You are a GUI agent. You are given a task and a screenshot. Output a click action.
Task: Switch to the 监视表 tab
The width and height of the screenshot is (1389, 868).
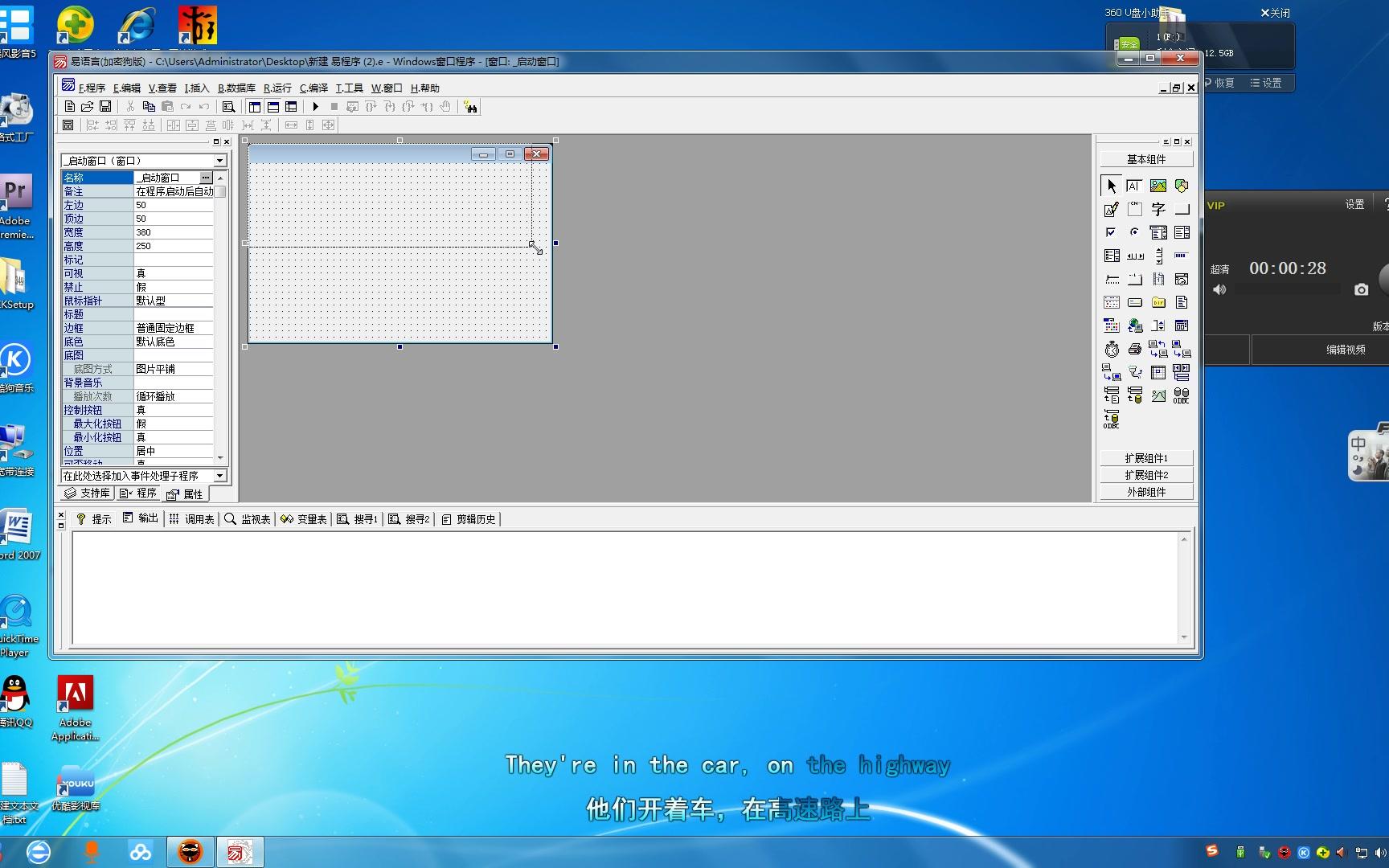pyautogui.click(x=248, y=519)
